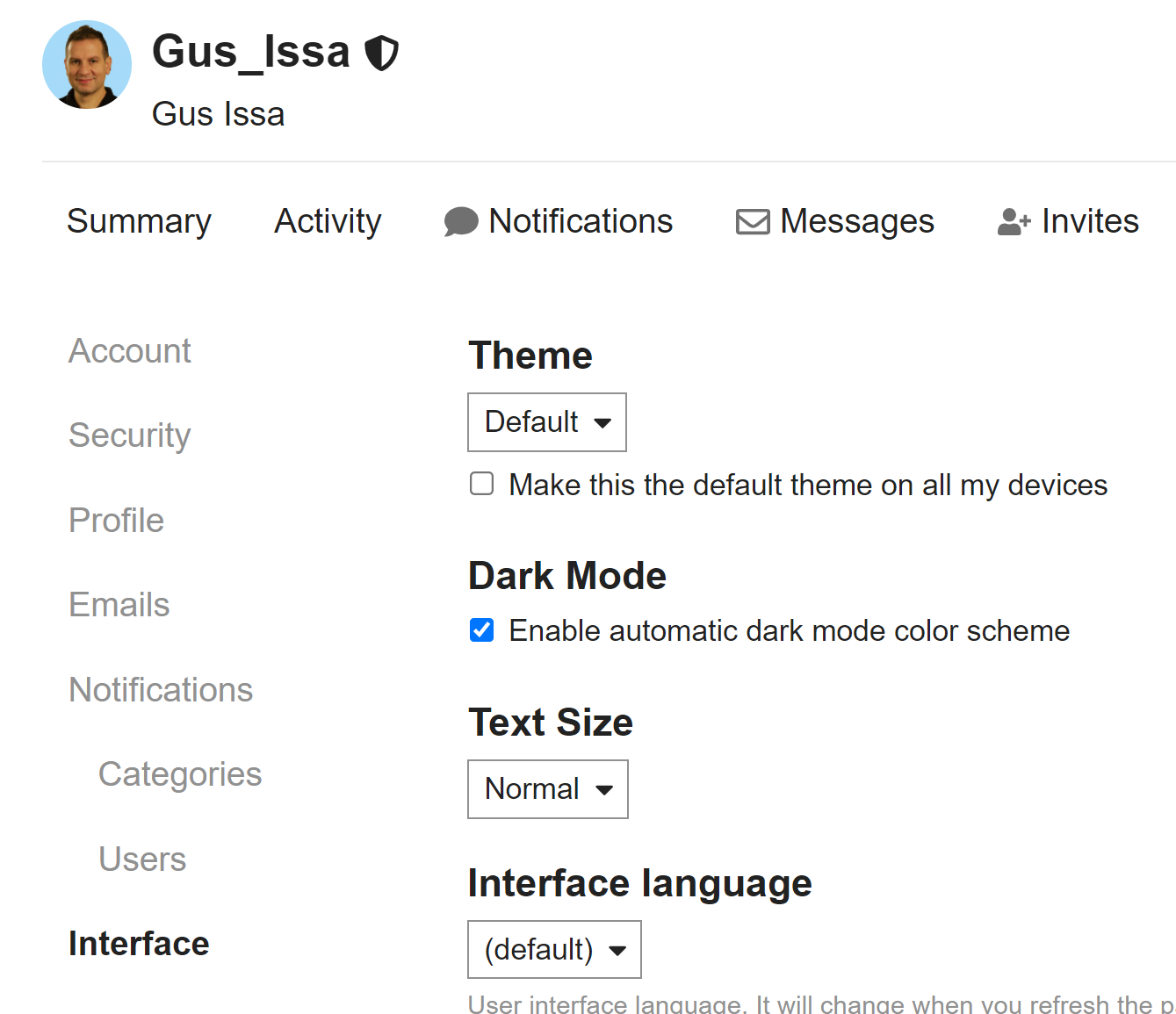Viewport: 1176px width, 1014px height.
Task: Click the Invites user-plus icon
Action: click(x=1014, y=222)
